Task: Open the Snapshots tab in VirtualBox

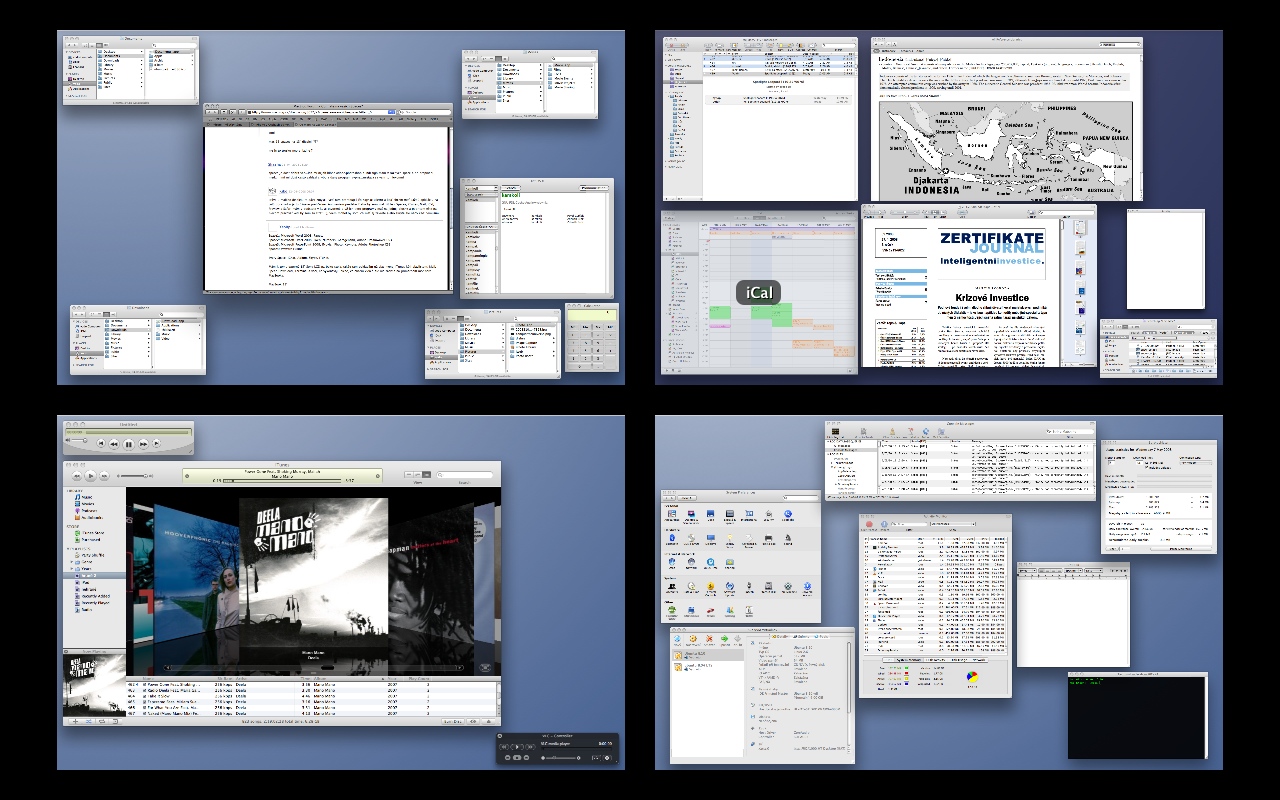Action: coord(801,637)
